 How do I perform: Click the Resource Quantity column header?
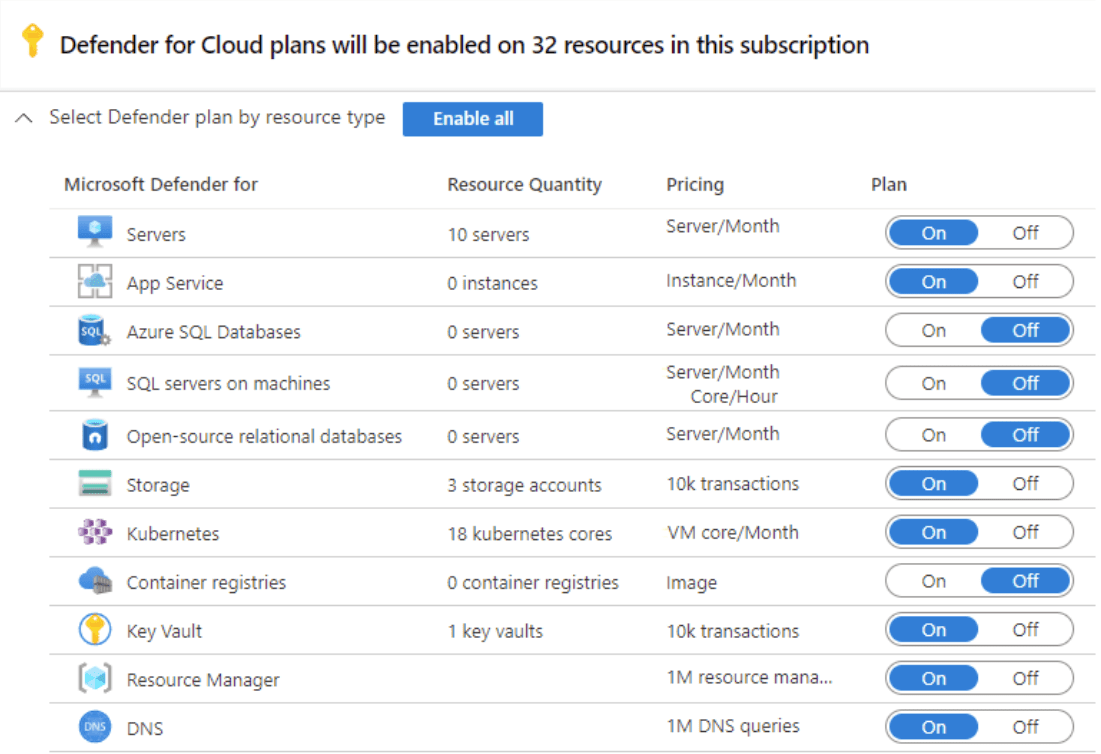tap(525, 185)
